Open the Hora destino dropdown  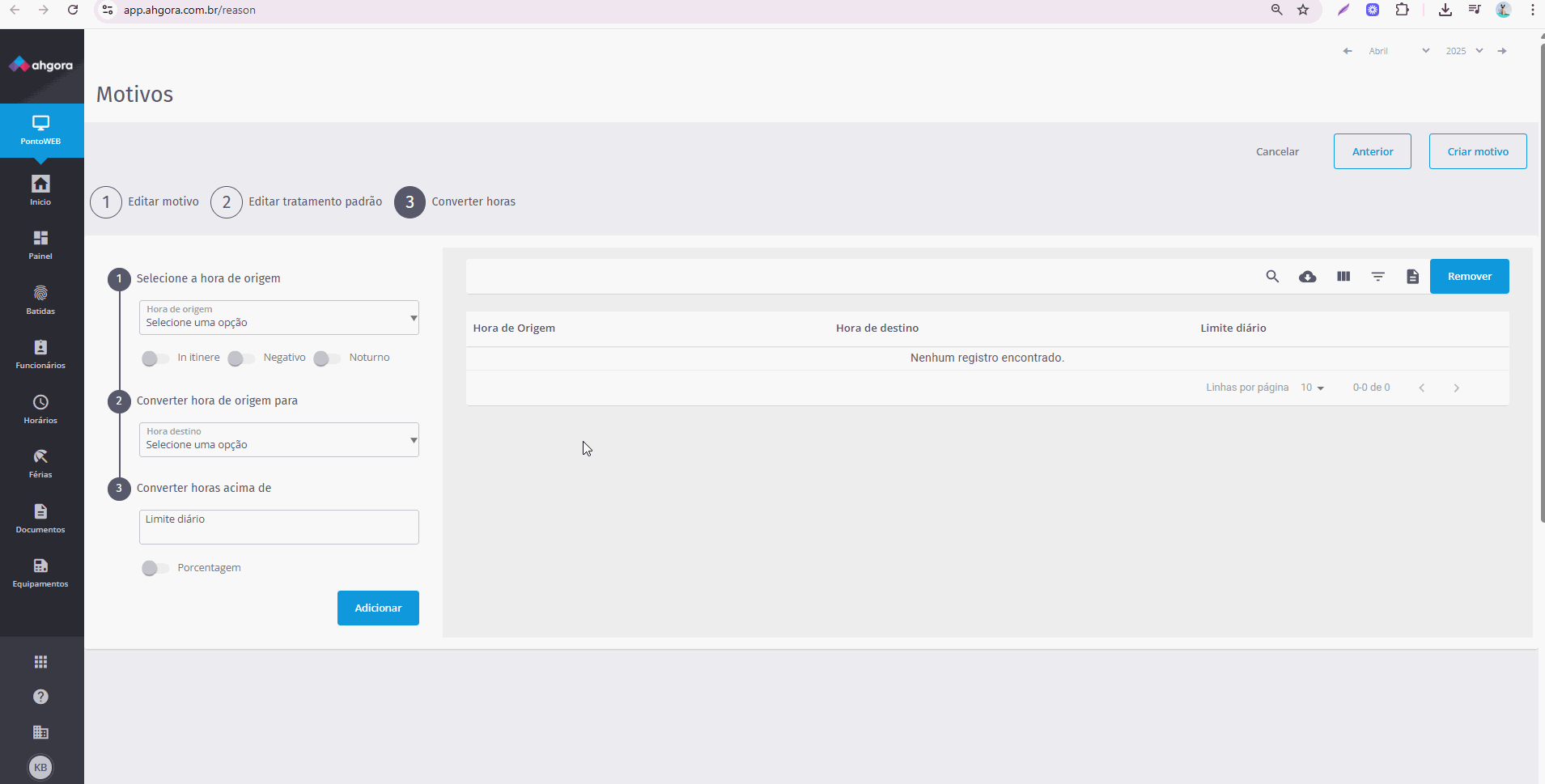point(279,439)
